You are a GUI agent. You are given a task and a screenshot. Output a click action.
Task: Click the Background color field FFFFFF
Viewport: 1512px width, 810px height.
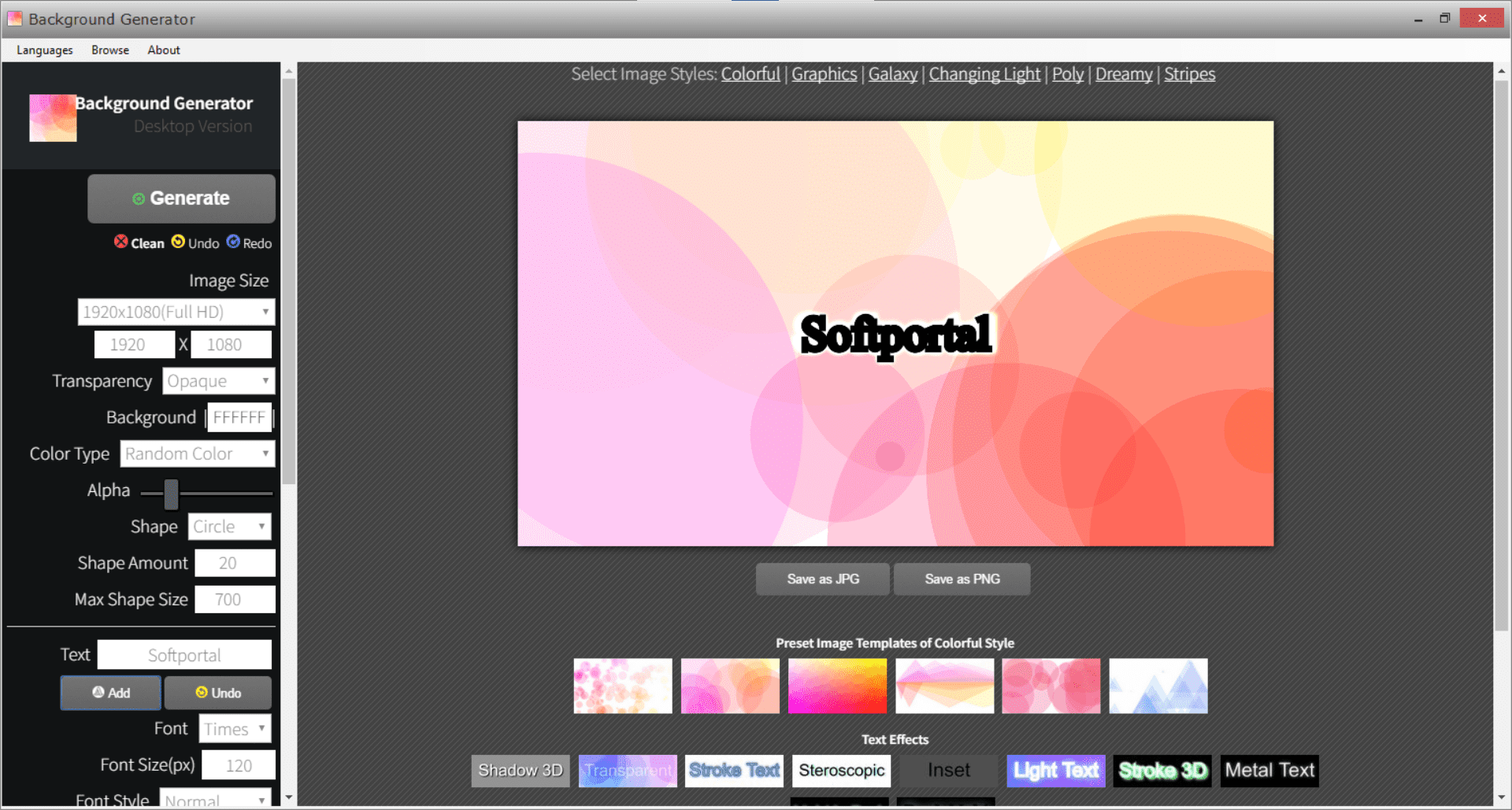click(239, 417)
